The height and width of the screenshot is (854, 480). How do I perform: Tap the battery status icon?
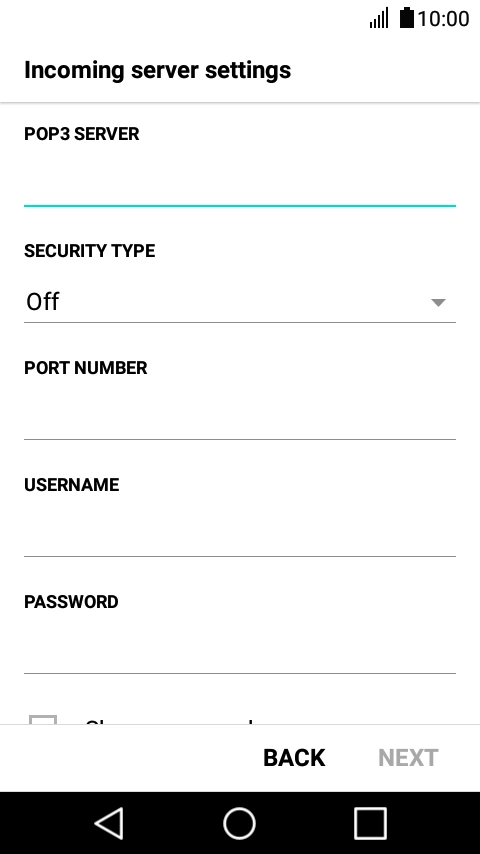pos(406,18)
